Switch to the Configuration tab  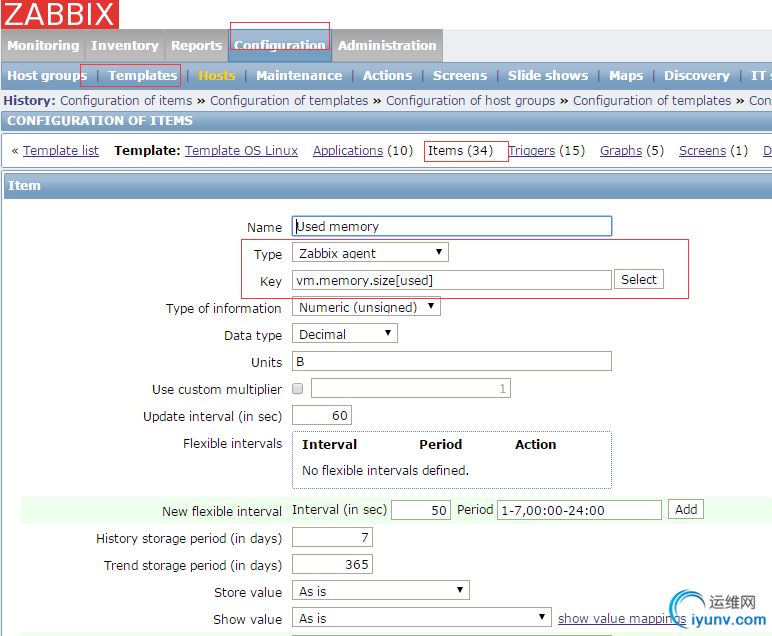[280, 45]
